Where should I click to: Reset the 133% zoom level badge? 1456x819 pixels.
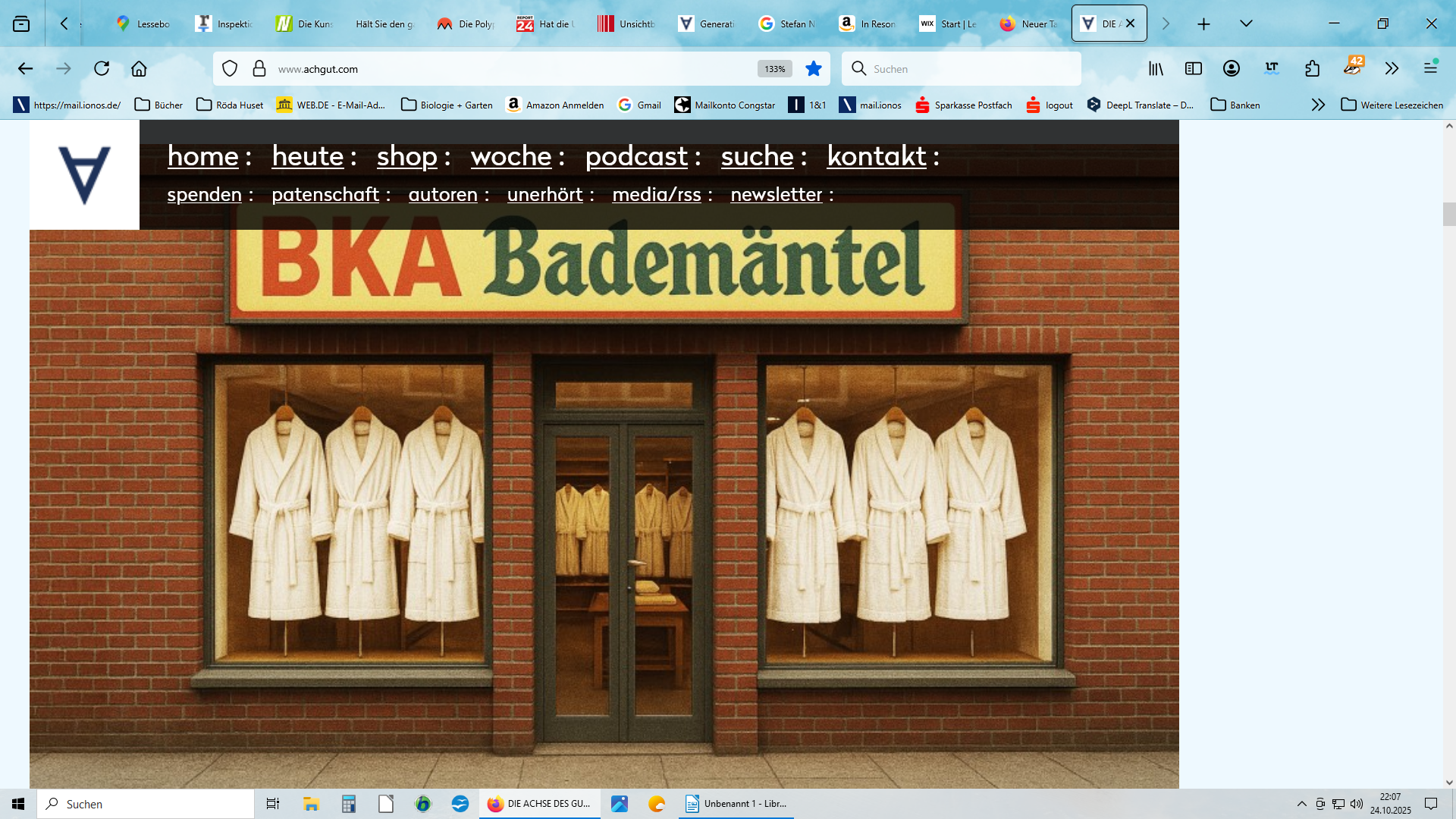point(774,69)
